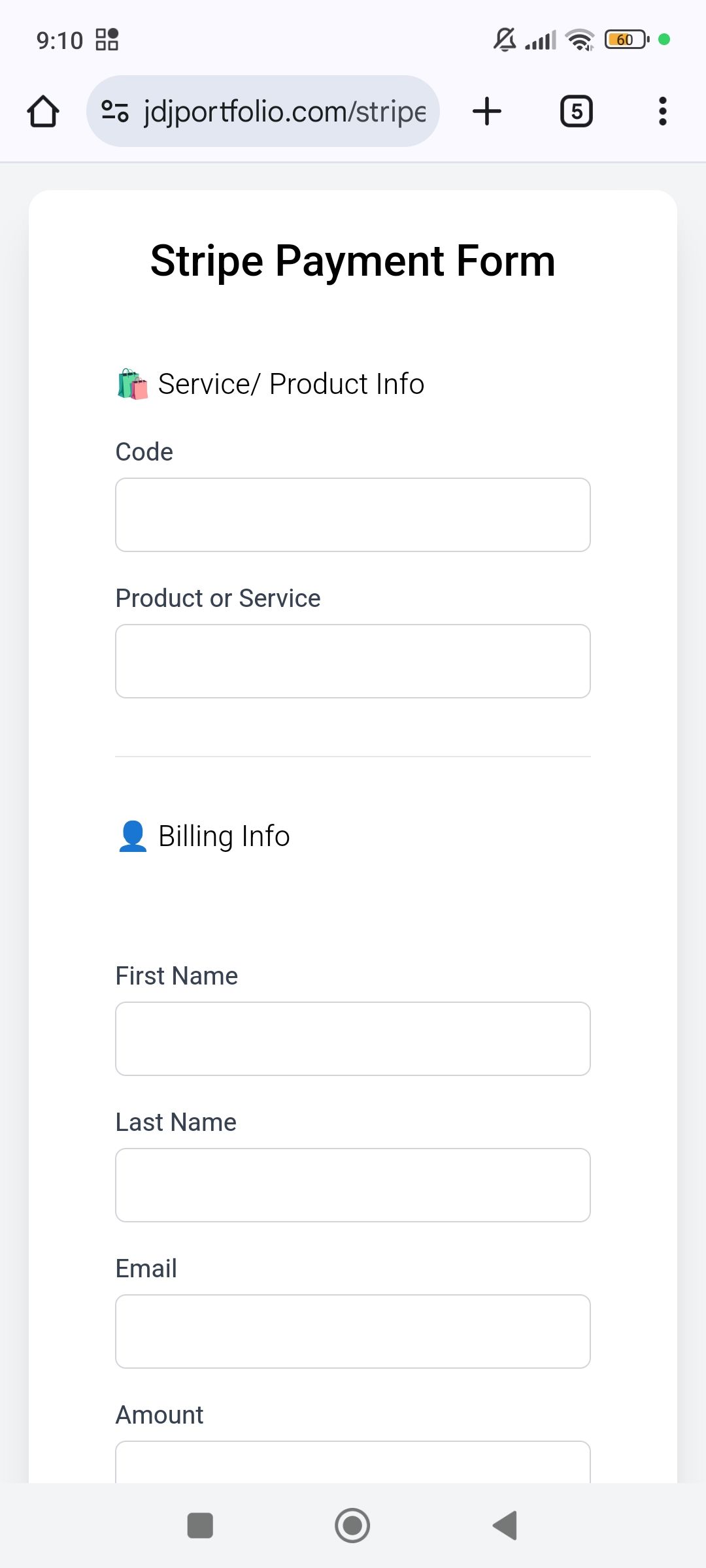Tap the Email input field
706x1568 pixels.
tap(353, 1331)
